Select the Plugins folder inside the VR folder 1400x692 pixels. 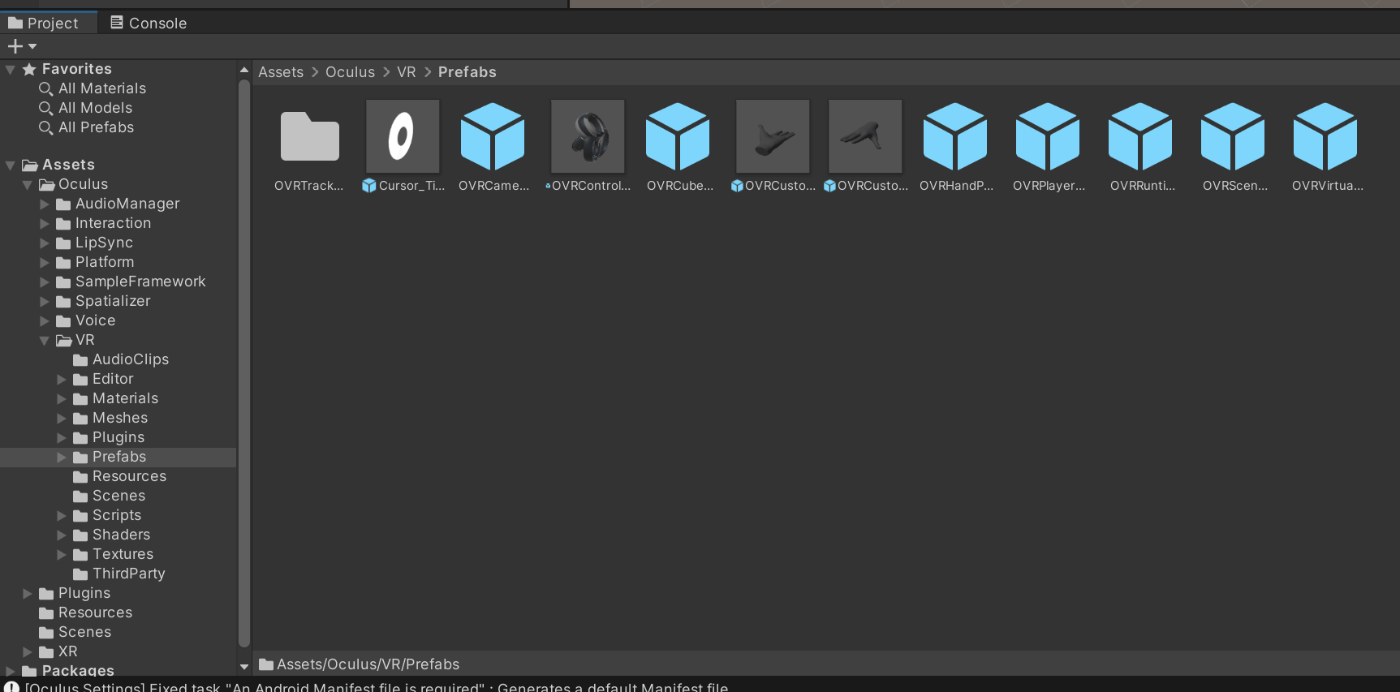[x=108, y=437]
